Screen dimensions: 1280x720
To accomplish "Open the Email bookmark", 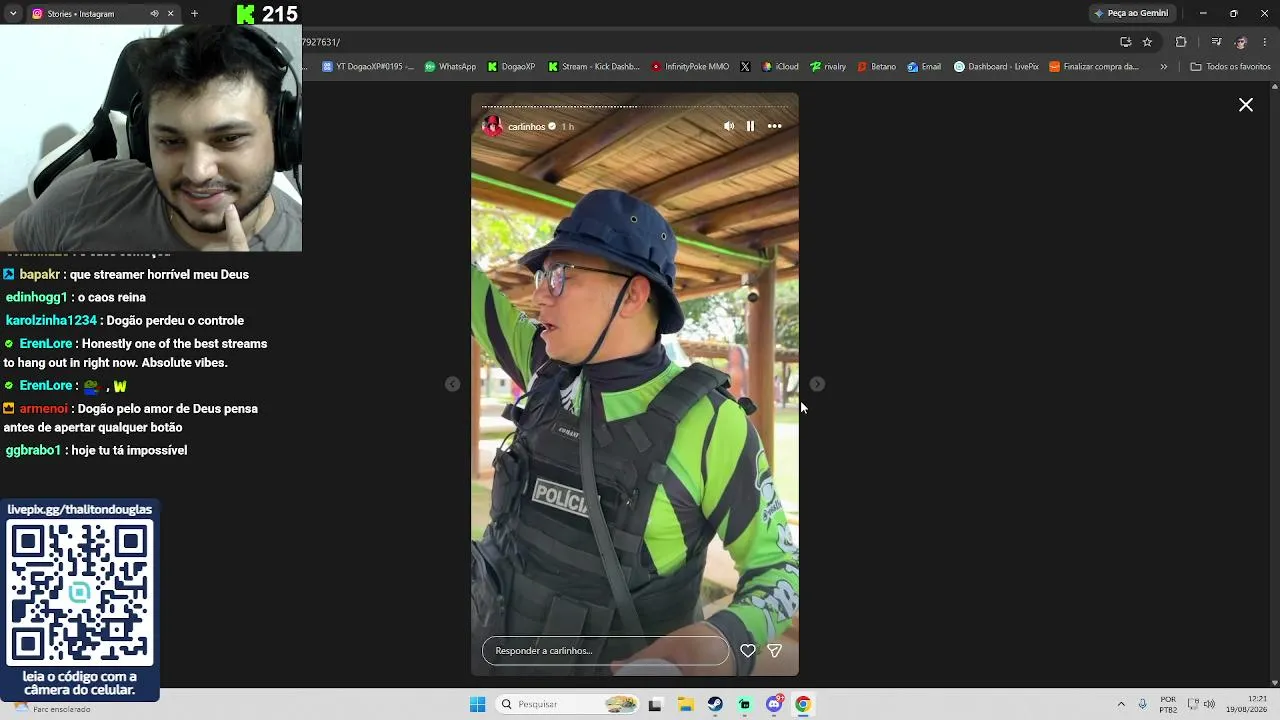I will click(x=924, y=67).
